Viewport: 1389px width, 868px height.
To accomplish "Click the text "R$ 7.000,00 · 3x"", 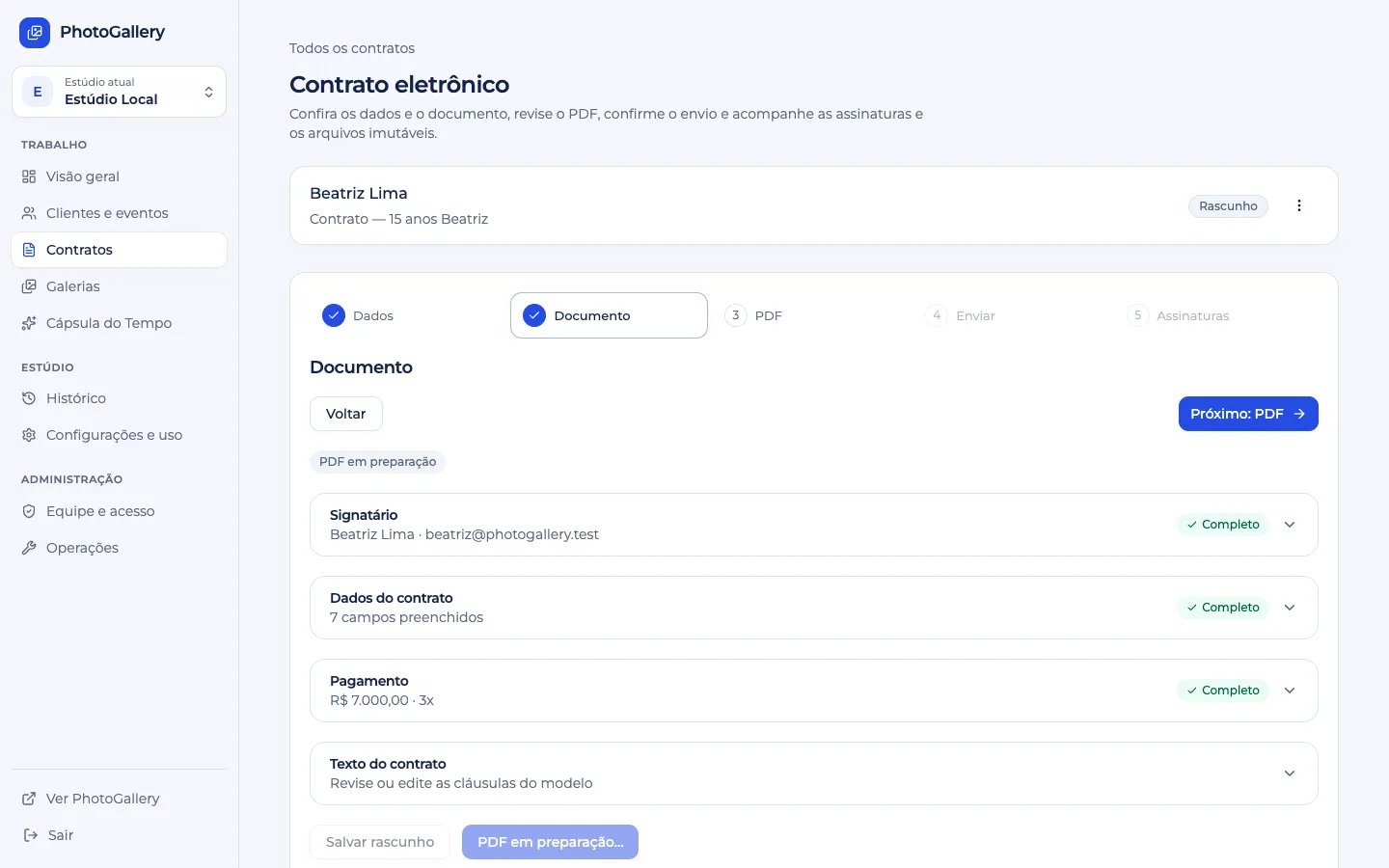I will click(x=382, y=700).
